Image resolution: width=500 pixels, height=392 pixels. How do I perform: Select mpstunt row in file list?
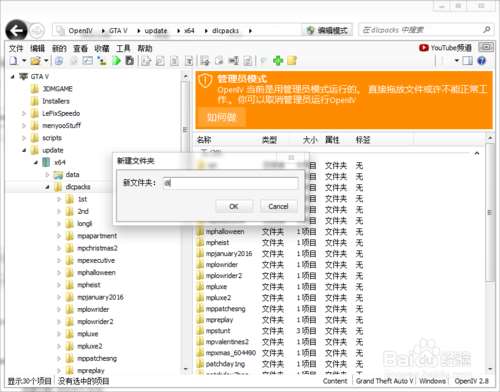[280, 331]
